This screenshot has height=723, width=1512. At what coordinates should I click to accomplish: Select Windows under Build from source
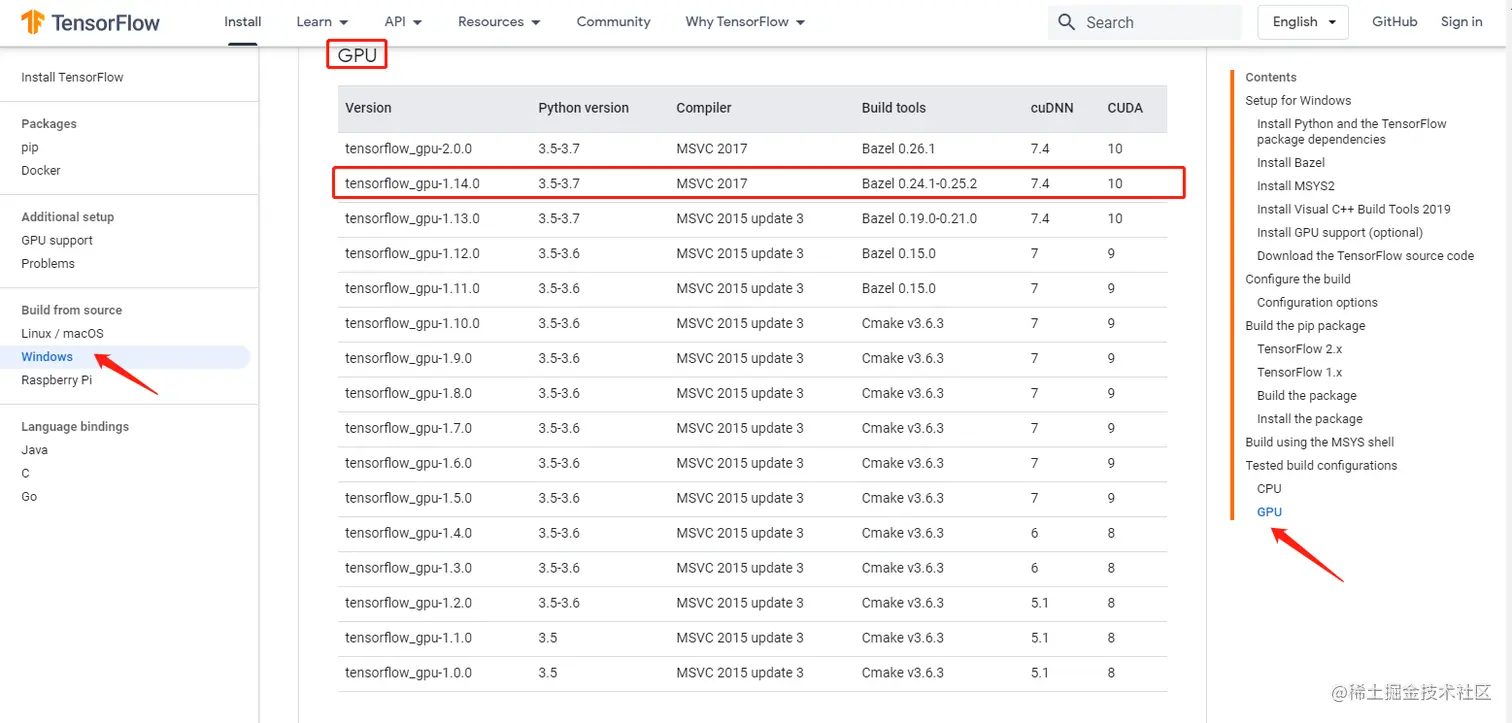pyautogui.click(x=47, y=356)
